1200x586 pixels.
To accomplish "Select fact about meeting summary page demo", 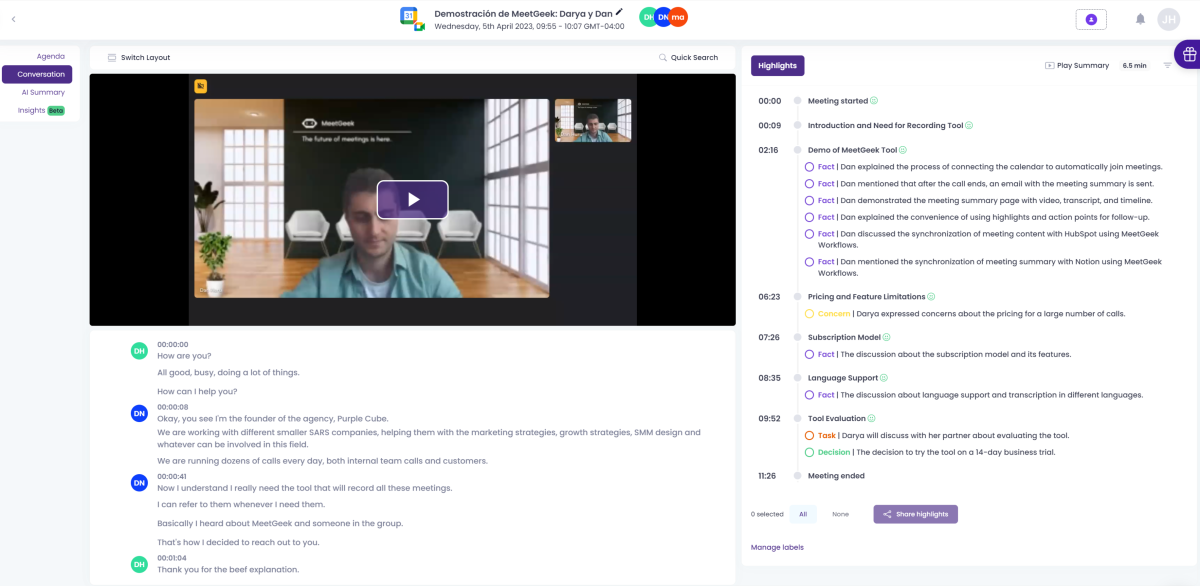I will (x=810, y=200).
